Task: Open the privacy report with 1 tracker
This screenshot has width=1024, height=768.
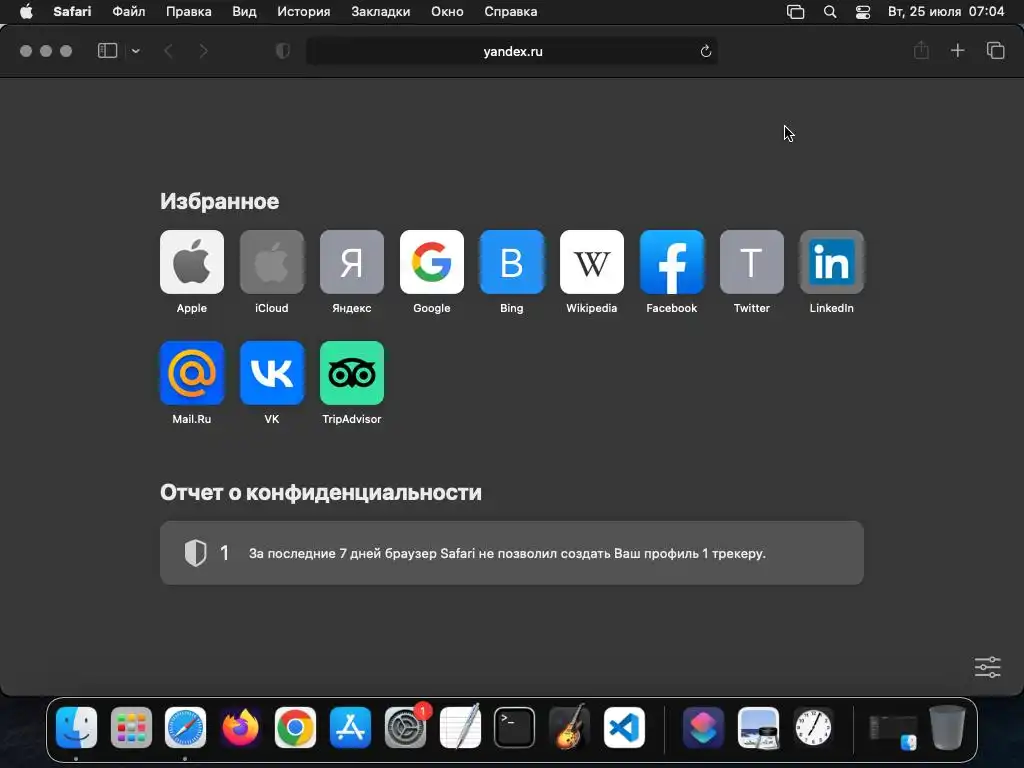Action: click(511, 552)
